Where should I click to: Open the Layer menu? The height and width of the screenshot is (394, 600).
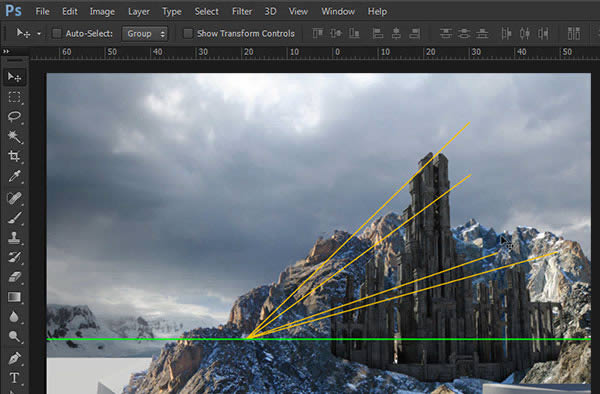pos(139,11)
